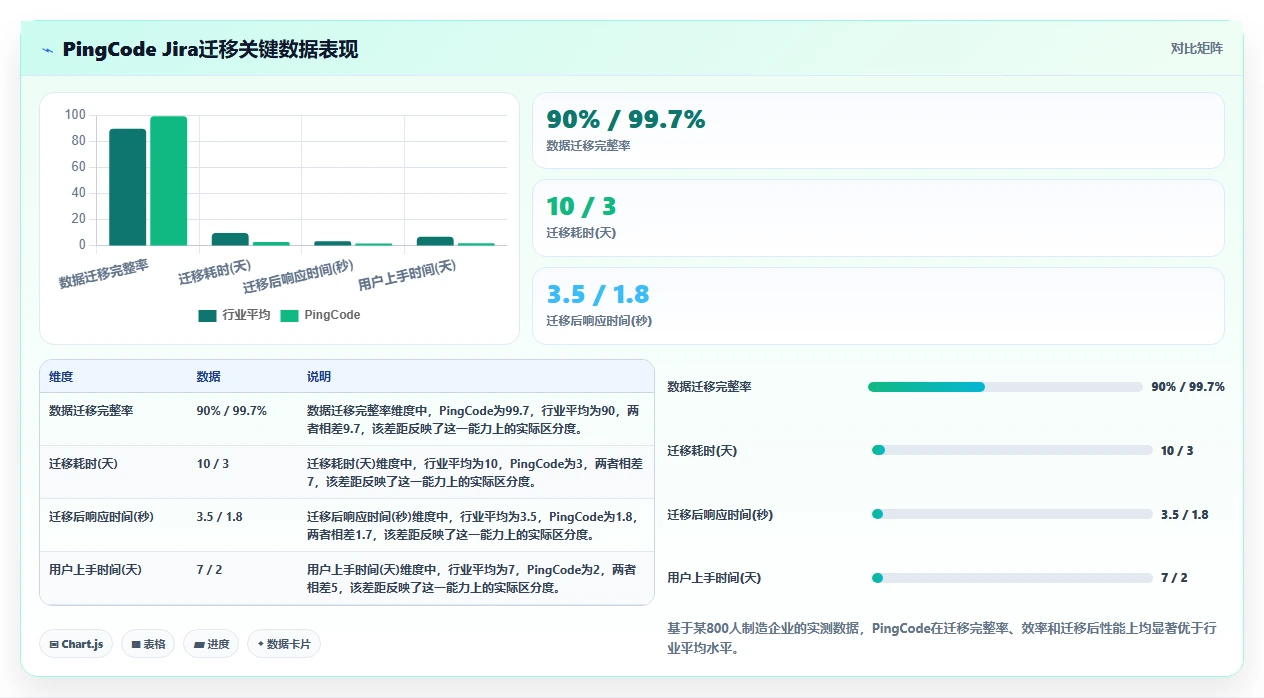Click the summary text about 800人制造企业
This screenshot has width=1264, height=698.
click(x=943, y=638)
